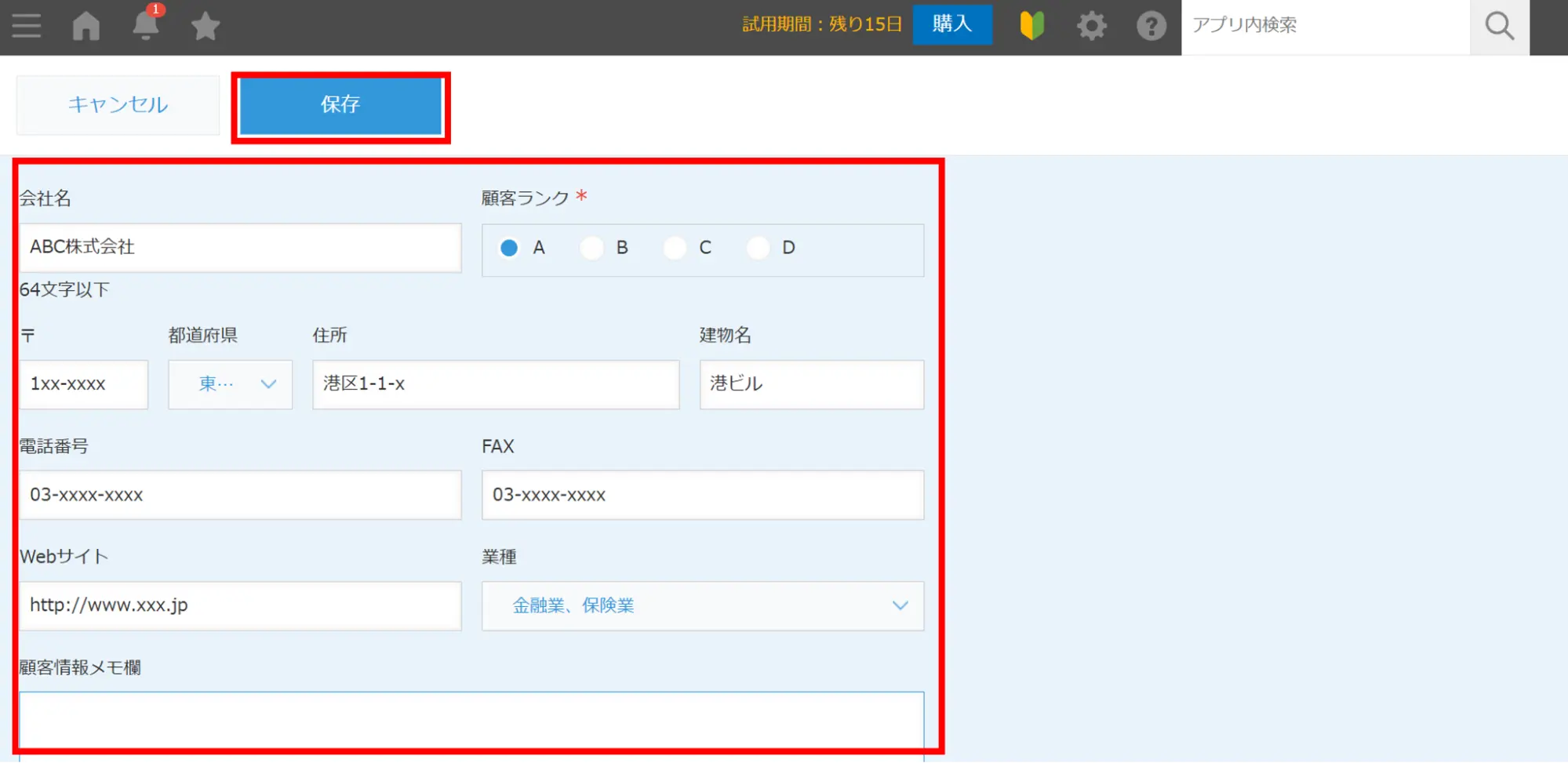1568x763 pixels.
Task: Choose customer rank D option
Action: [x=759, y=248]
